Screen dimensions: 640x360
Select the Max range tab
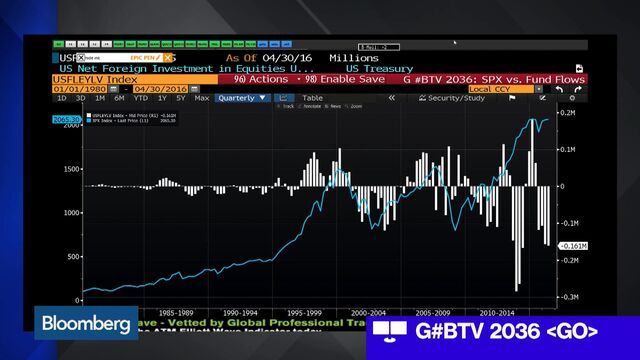202,98
